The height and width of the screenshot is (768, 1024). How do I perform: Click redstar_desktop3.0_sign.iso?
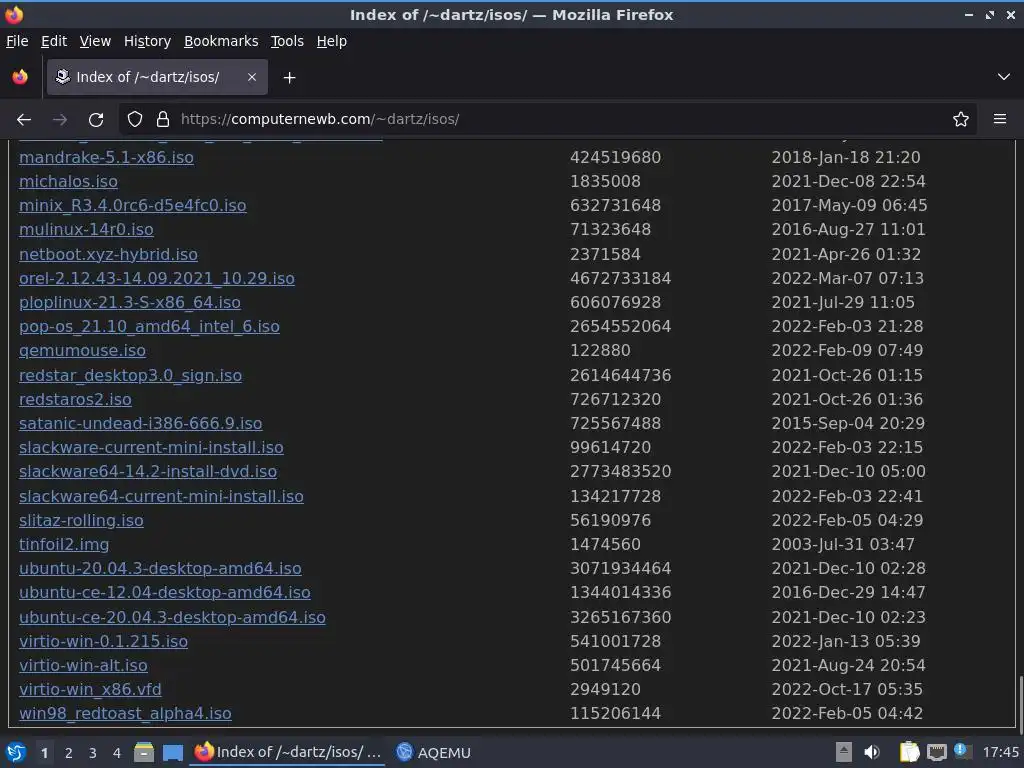point(131,376)
